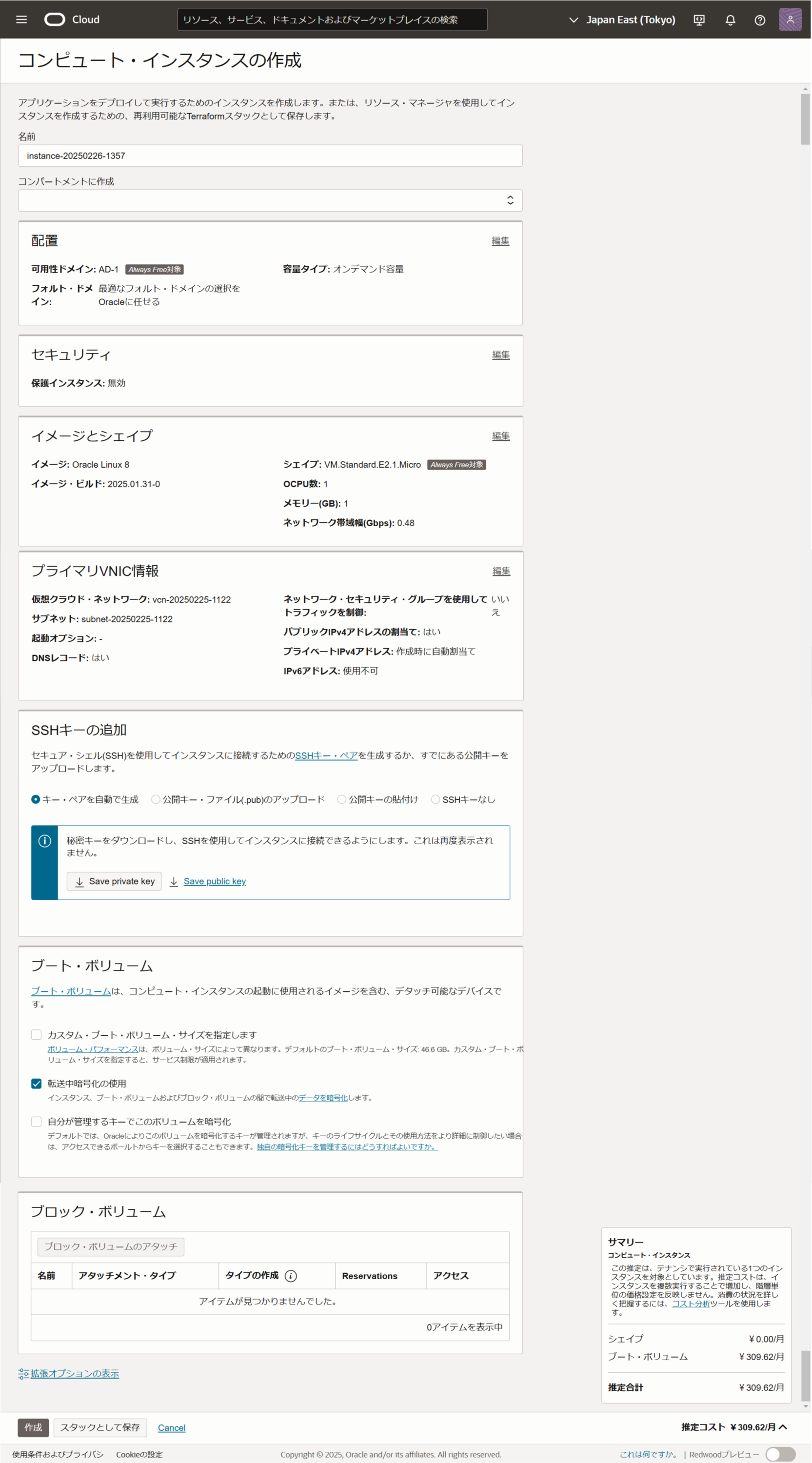Click the Always Free対象 badge next to AD-1

tap(155, 269)
